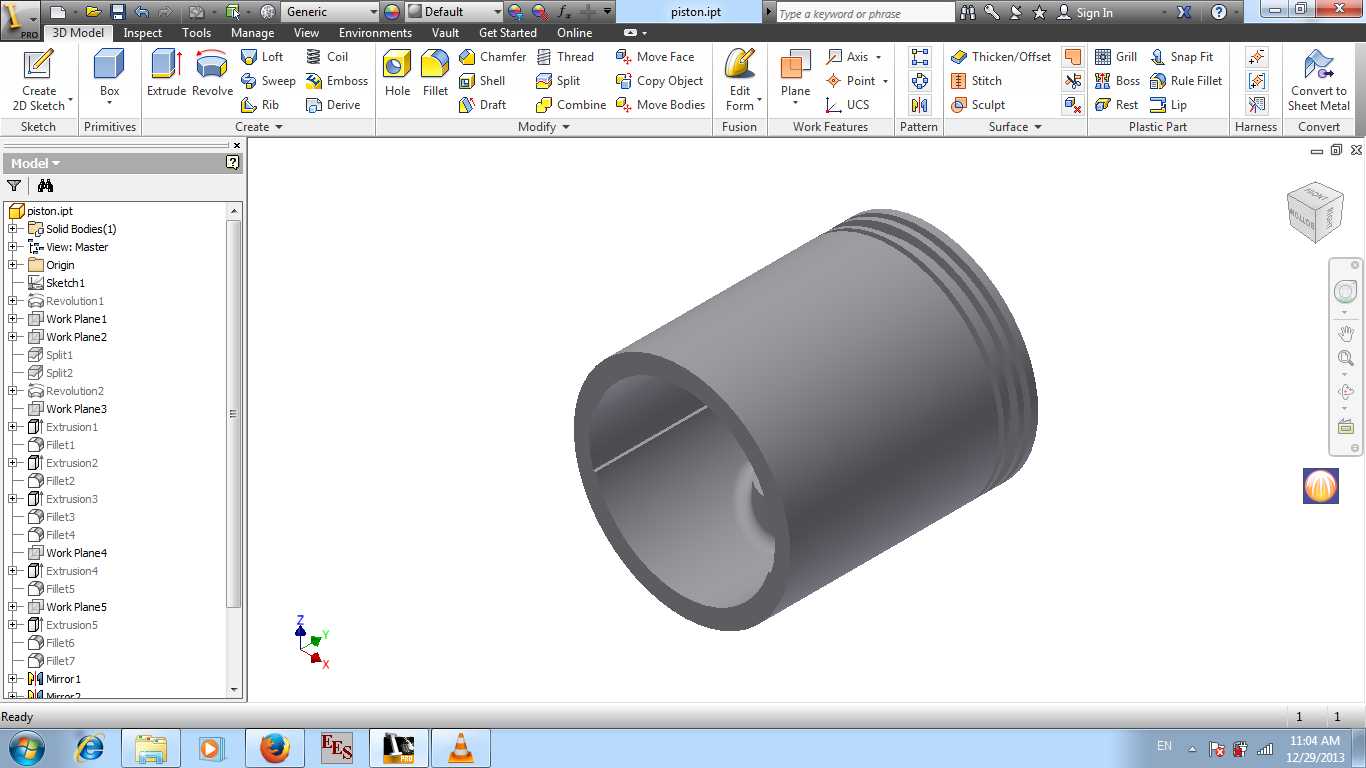Select the Extrude tool
The image size is (1366, 768).
[166, 73]
